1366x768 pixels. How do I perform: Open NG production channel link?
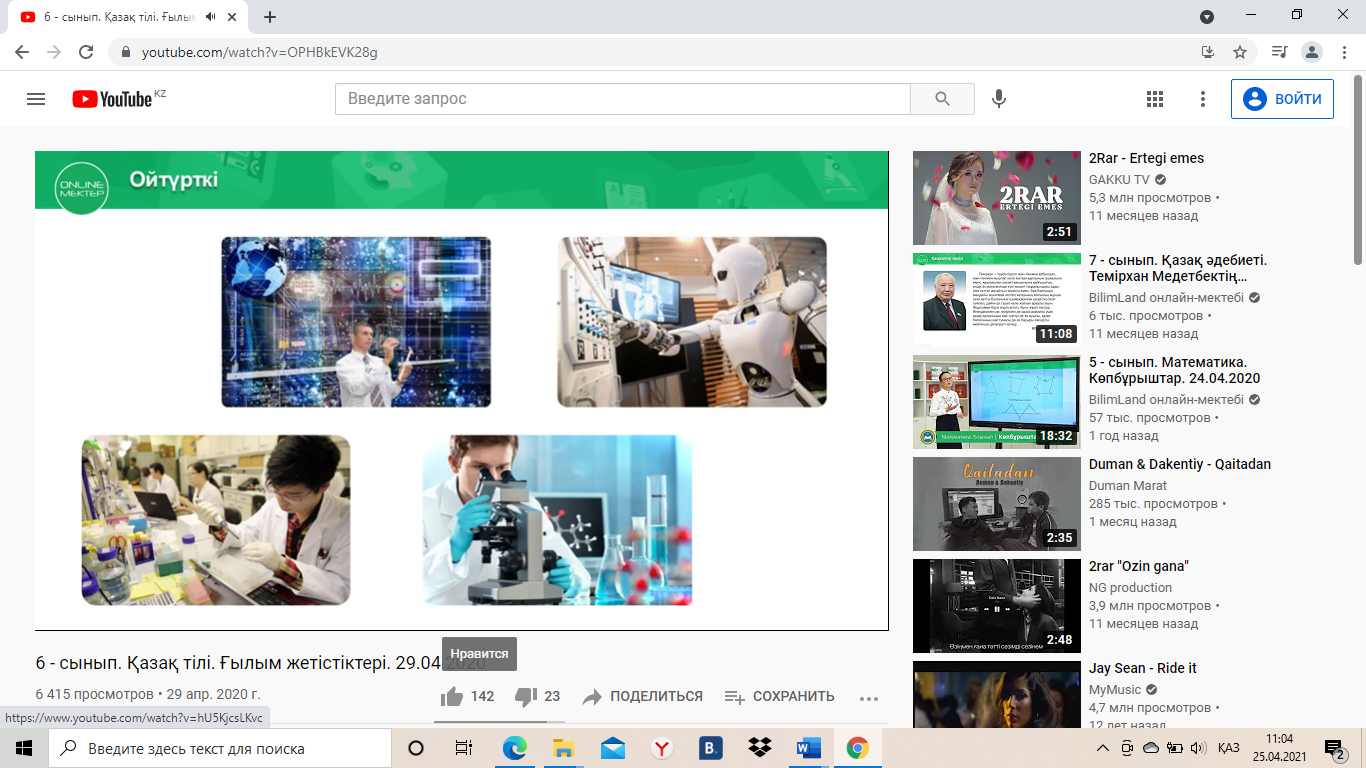1130,587
